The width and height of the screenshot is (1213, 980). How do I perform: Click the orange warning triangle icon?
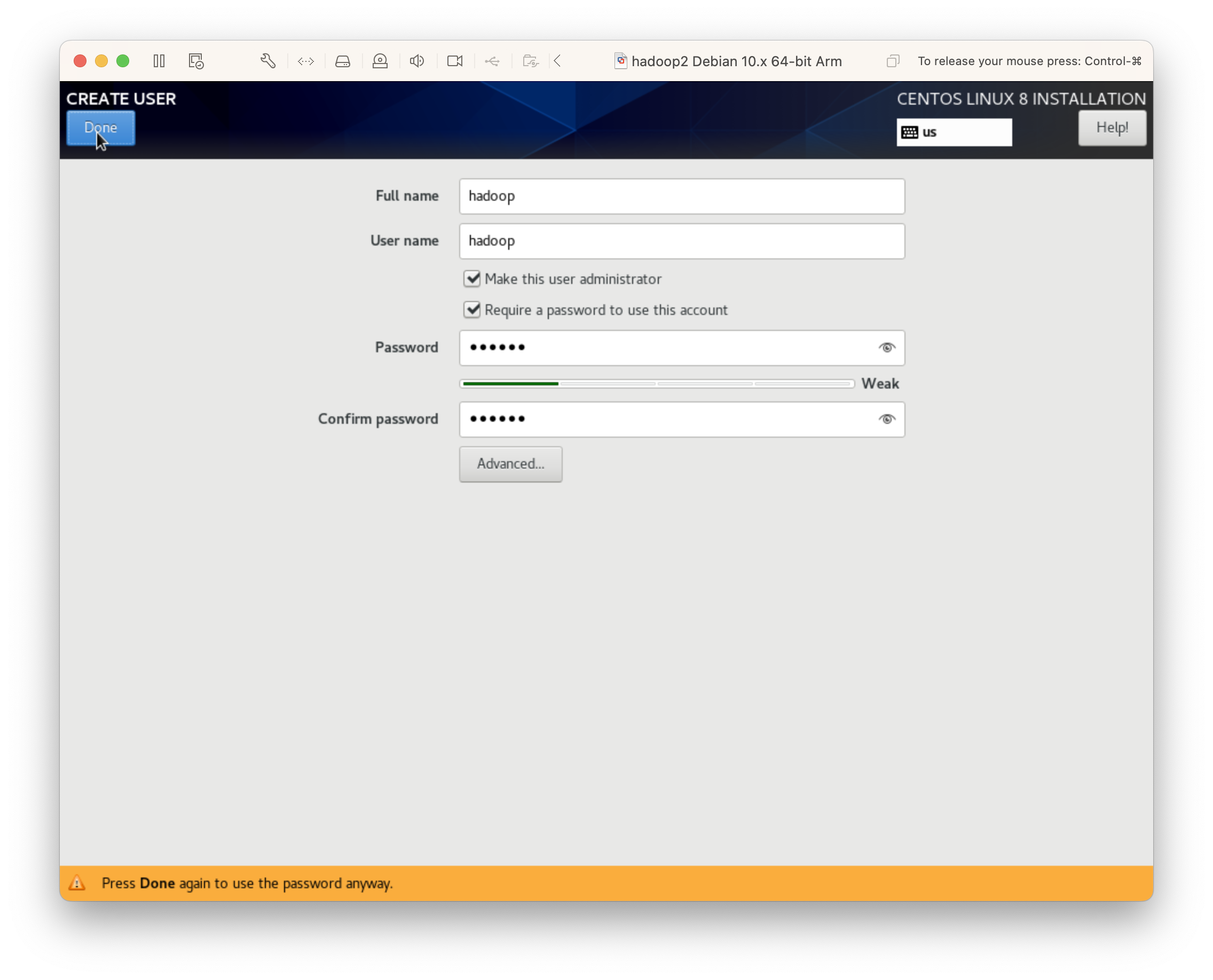point(77,883)
